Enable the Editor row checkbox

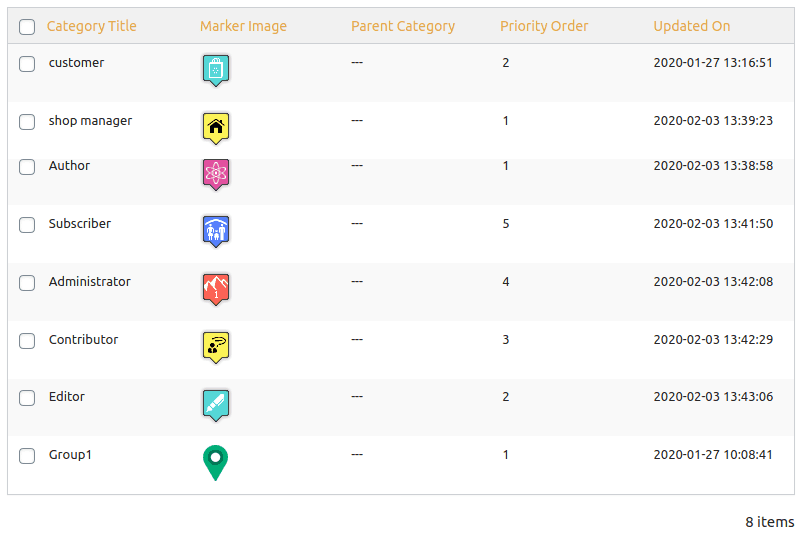[x=27, y=398]
